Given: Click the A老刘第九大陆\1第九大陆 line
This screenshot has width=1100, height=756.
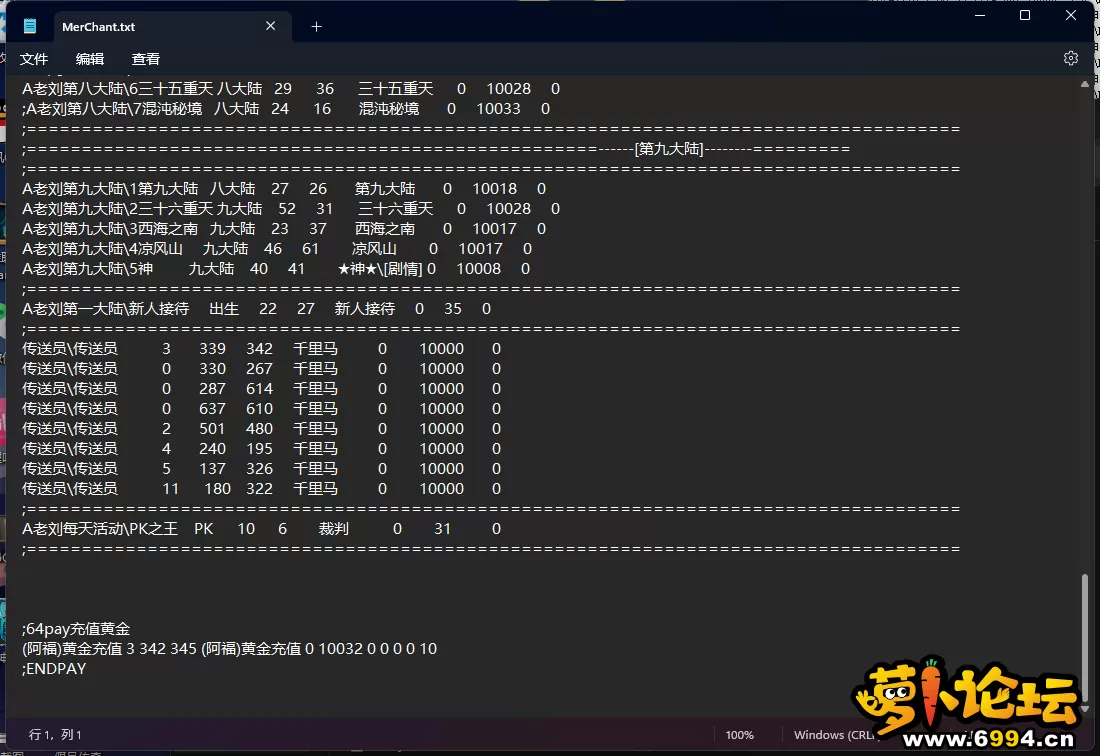Looking at the screenshot, I should pyautogui.click(x=284, y=189).
